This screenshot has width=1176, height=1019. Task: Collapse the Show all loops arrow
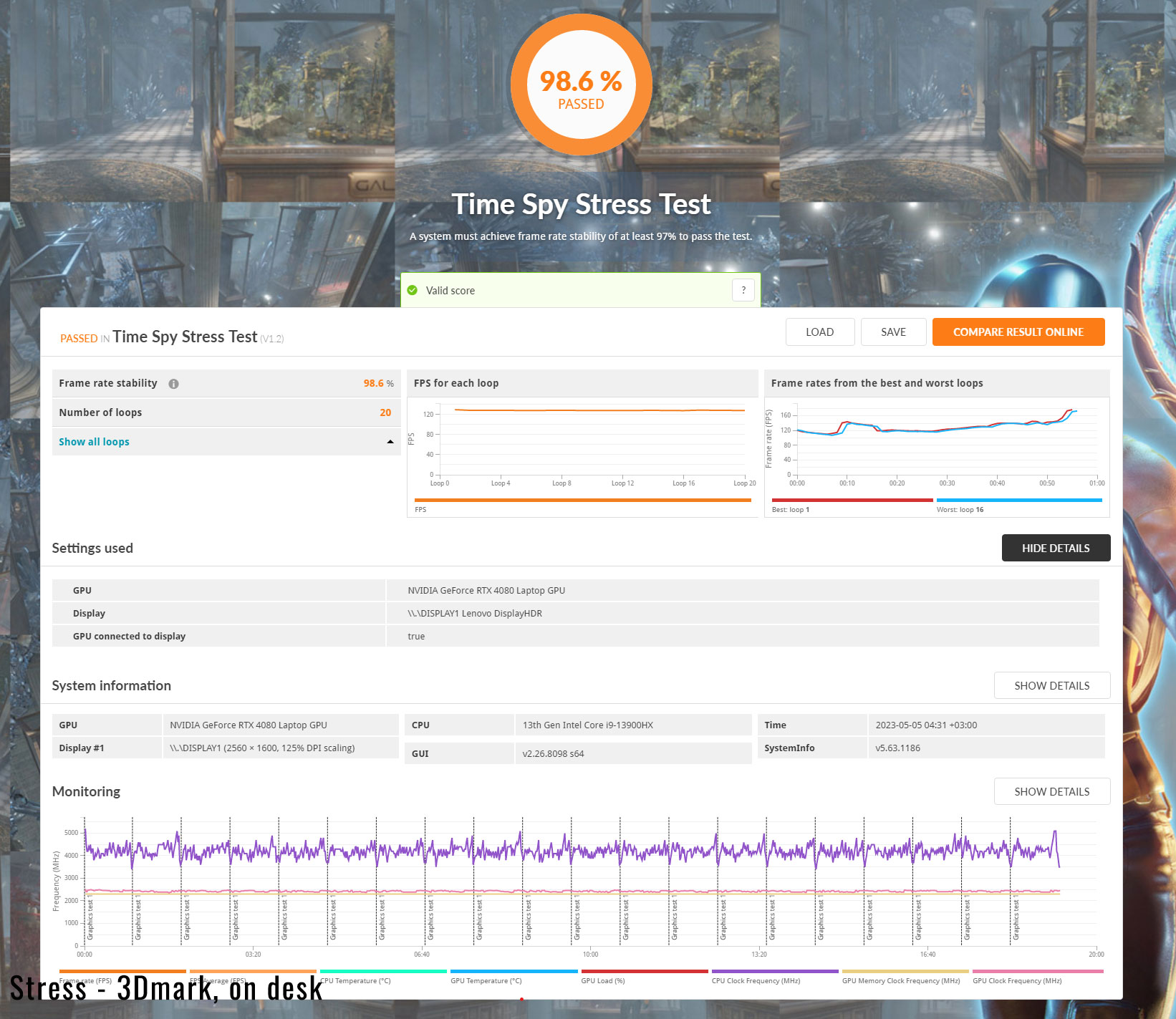point(390,442)
